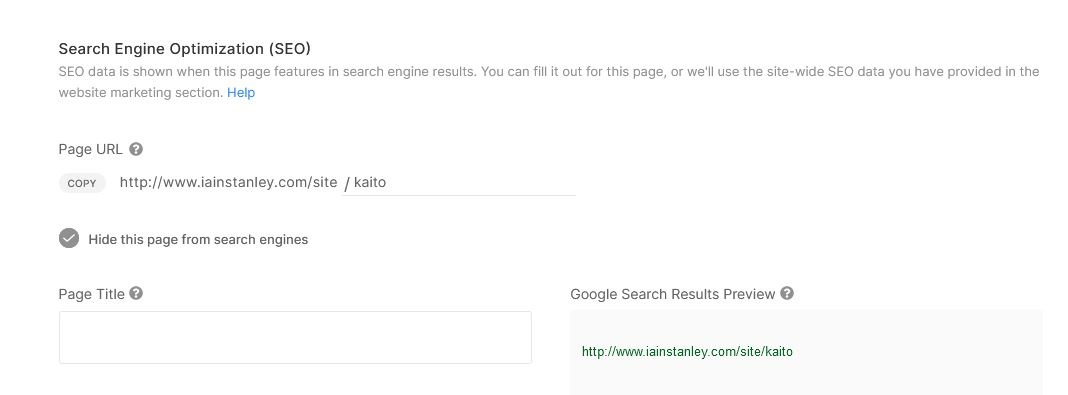Click the COPY button for page URL

coord(82,183)
